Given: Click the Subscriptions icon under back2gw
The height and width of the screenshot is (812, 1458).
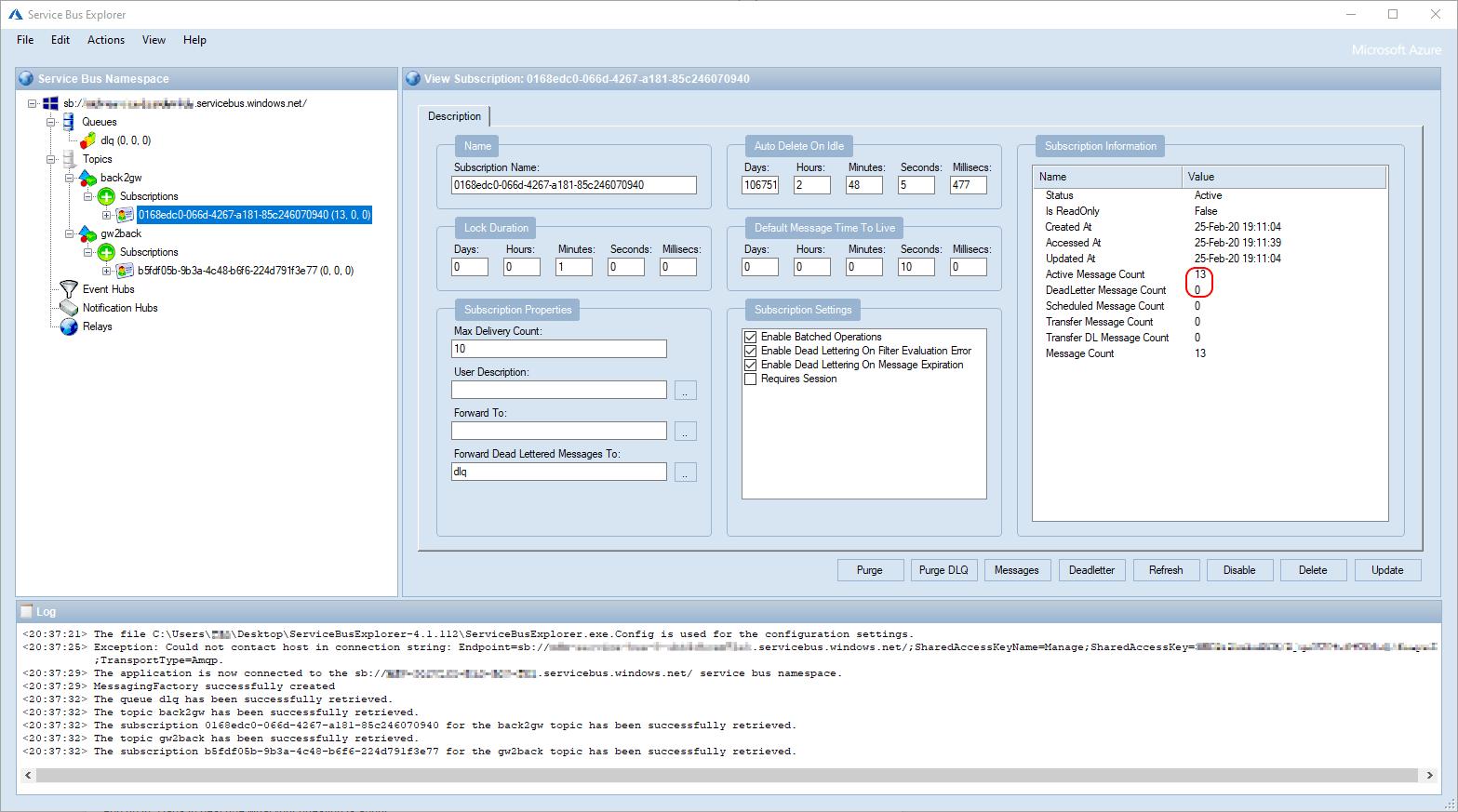Looking at the screenshot, I should coord(106,196).
